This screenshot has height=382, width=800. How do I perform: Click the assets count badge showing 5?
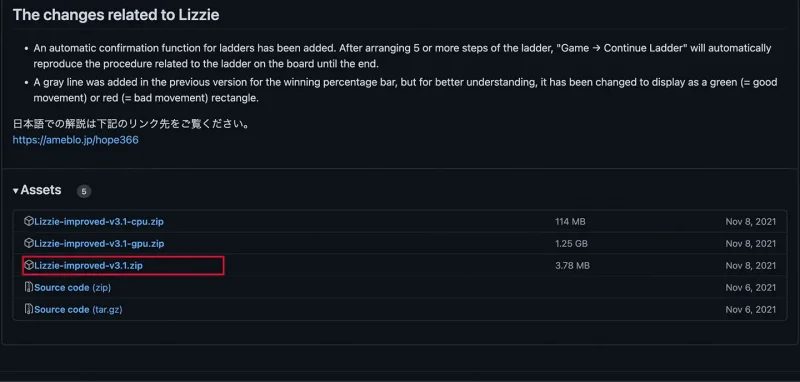point(84,191)
